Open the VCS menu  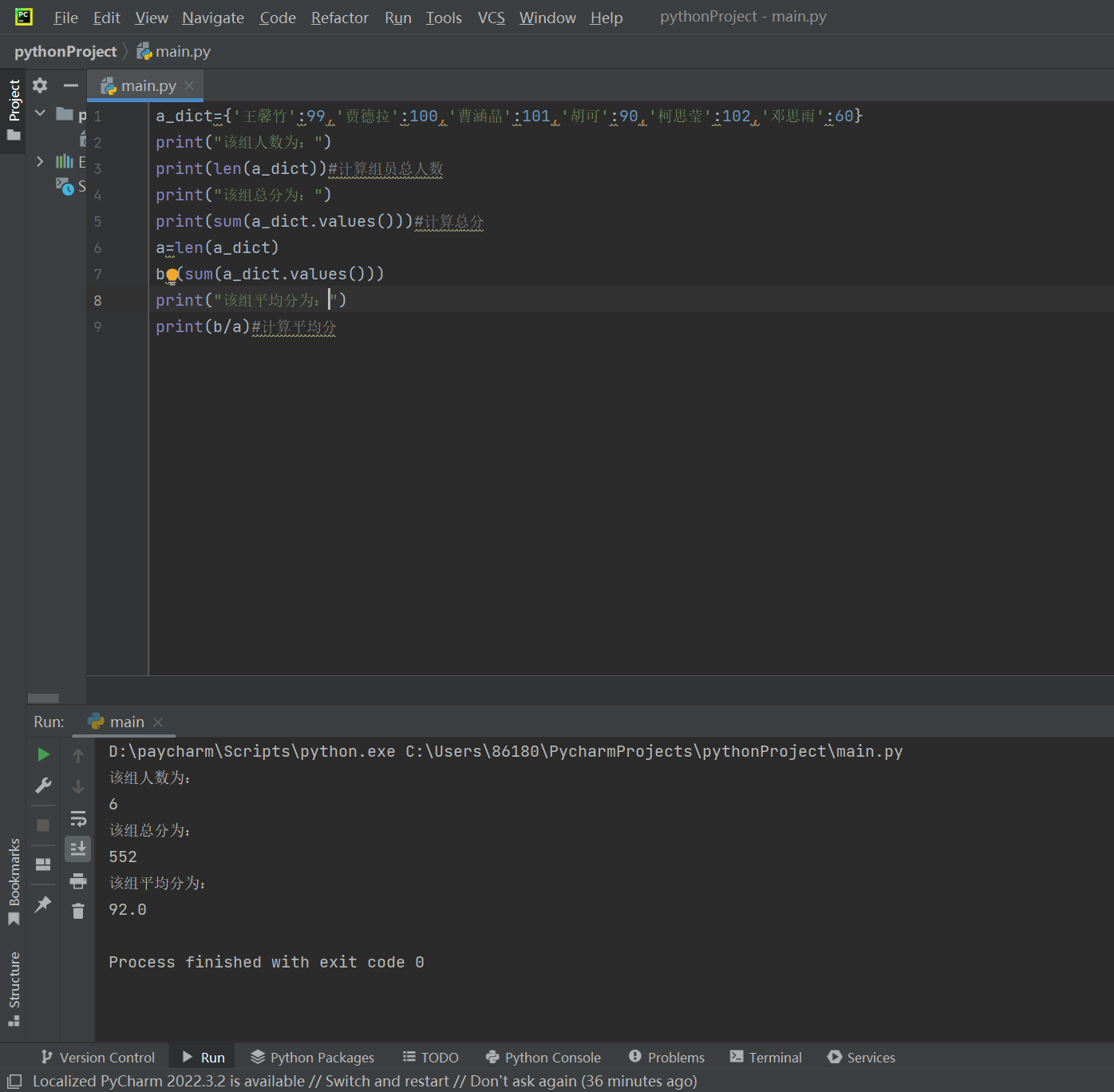[492, 18]
